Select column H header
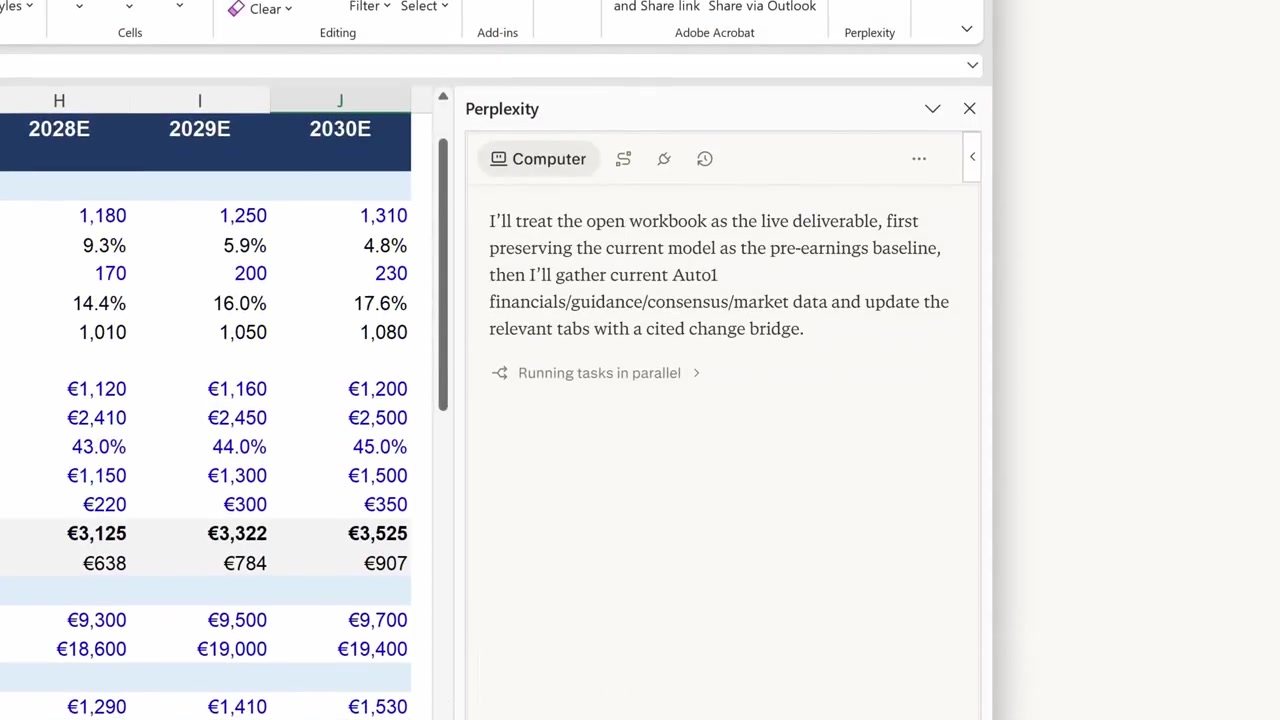1280x720 pixels. 59,101
